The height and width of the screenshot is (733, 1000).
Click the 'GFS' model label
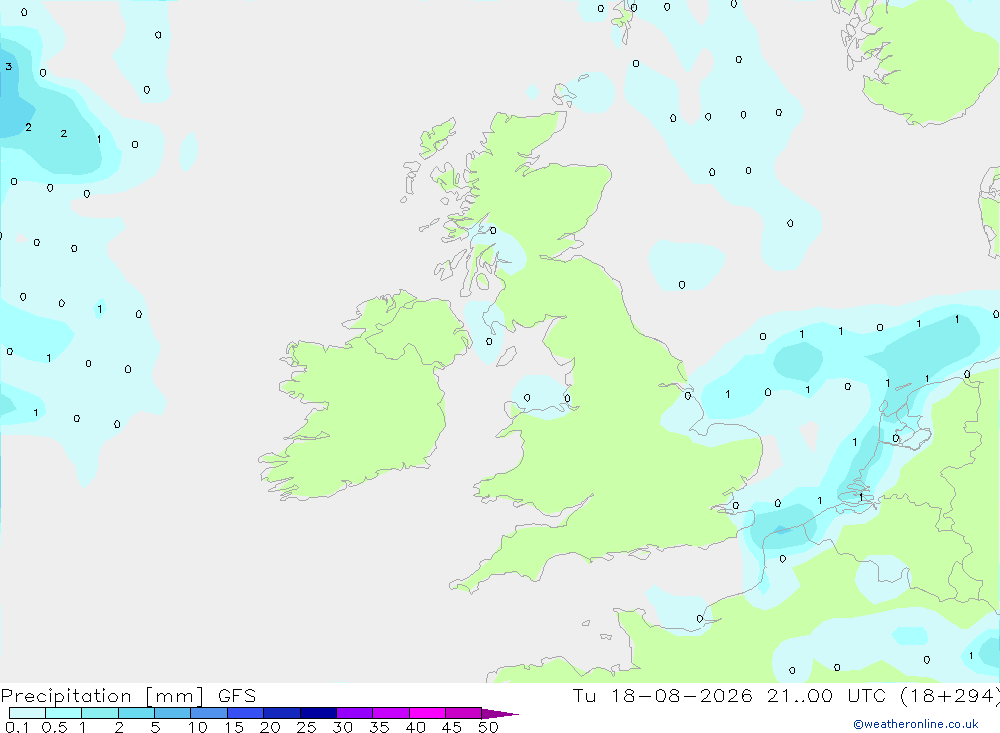[x=237, y=695]
